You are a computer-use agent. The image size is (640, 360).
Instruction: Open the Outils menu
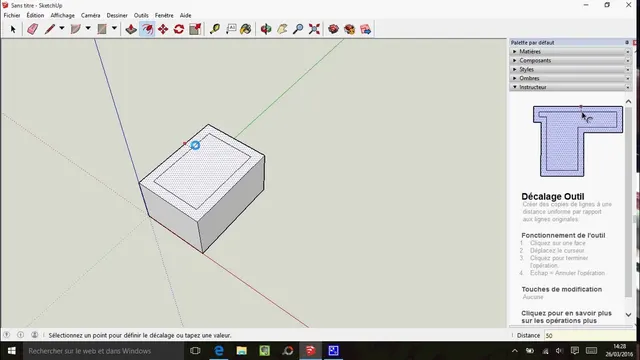141,15
